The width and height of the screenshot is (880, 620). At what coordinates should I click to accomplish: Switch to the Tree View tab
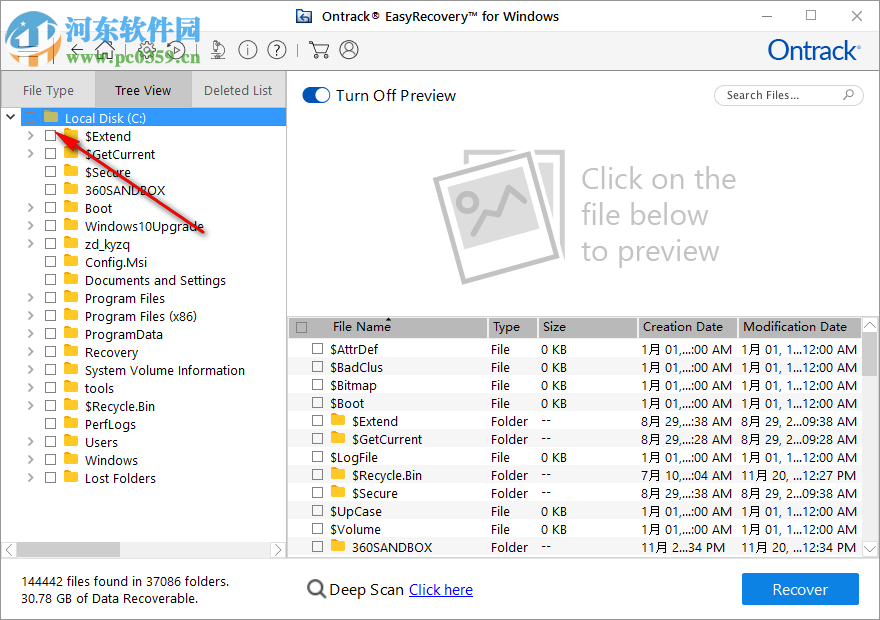pyautogui.click(x=143, y=90)
